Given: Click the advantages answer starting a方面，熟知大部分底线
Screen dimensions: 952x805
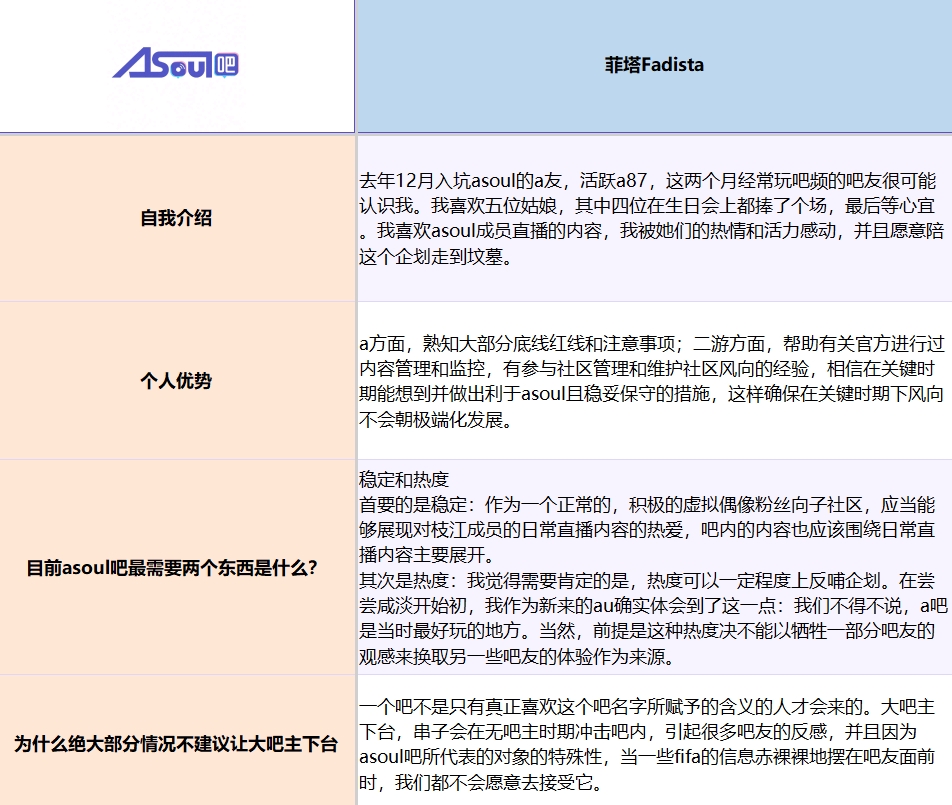Looking at the screenshot, I should pyautogui.click(x=652, y=381).
